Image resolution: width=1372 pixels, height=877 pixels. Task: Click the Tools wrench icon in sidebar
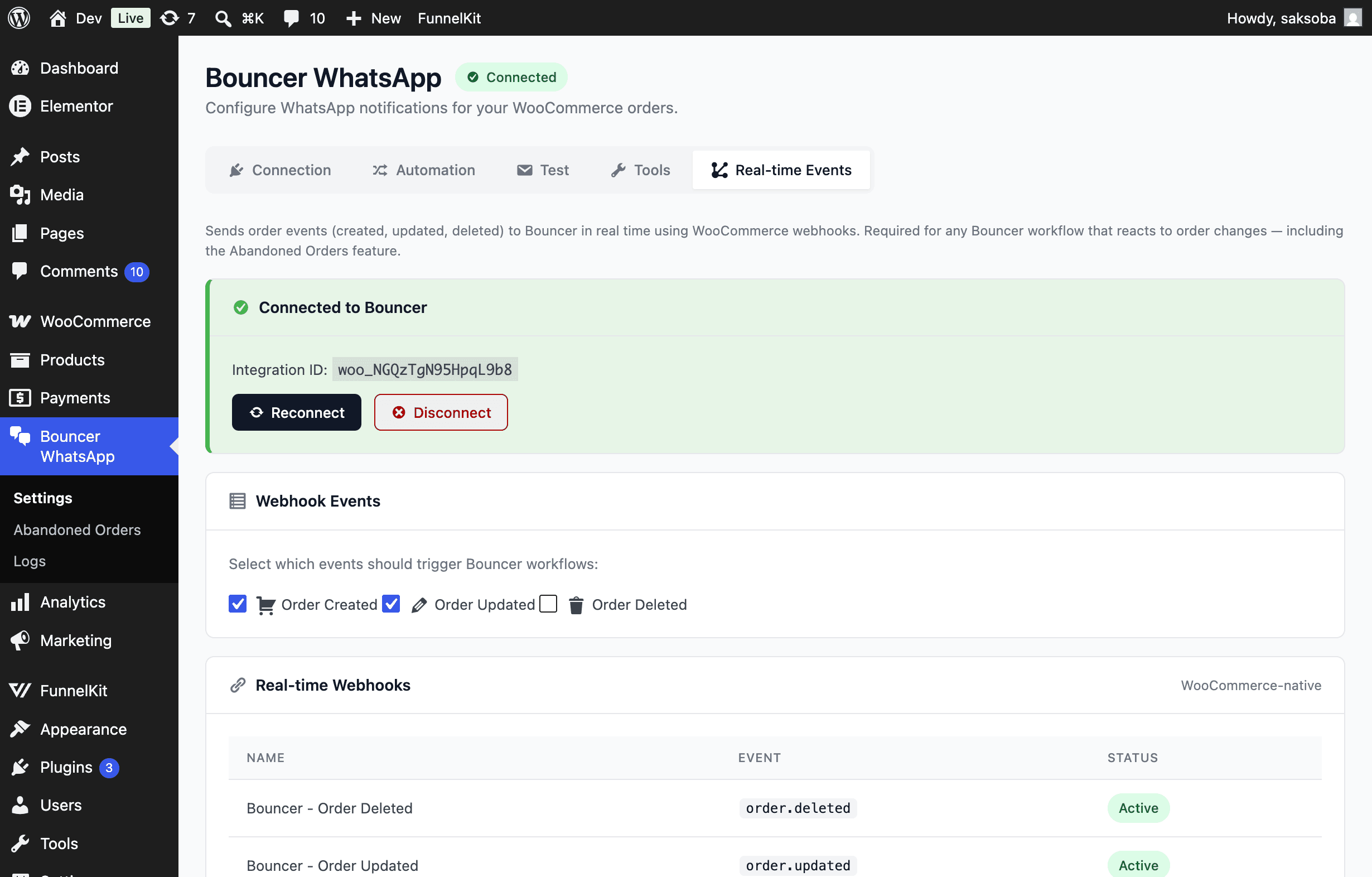click(x=20, y=844)
